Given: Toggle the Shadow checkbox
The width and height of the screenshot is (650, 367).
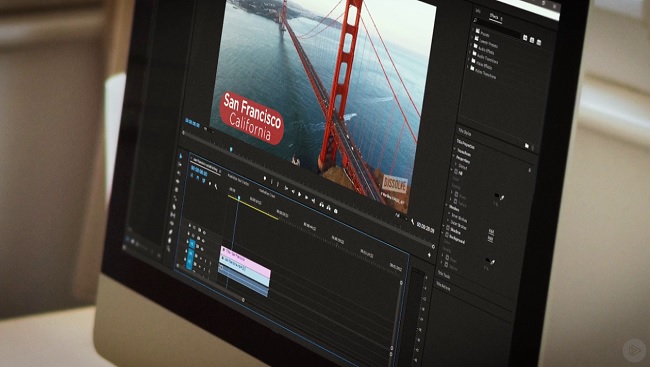Looking at the screenshot, I should [447, 227].
